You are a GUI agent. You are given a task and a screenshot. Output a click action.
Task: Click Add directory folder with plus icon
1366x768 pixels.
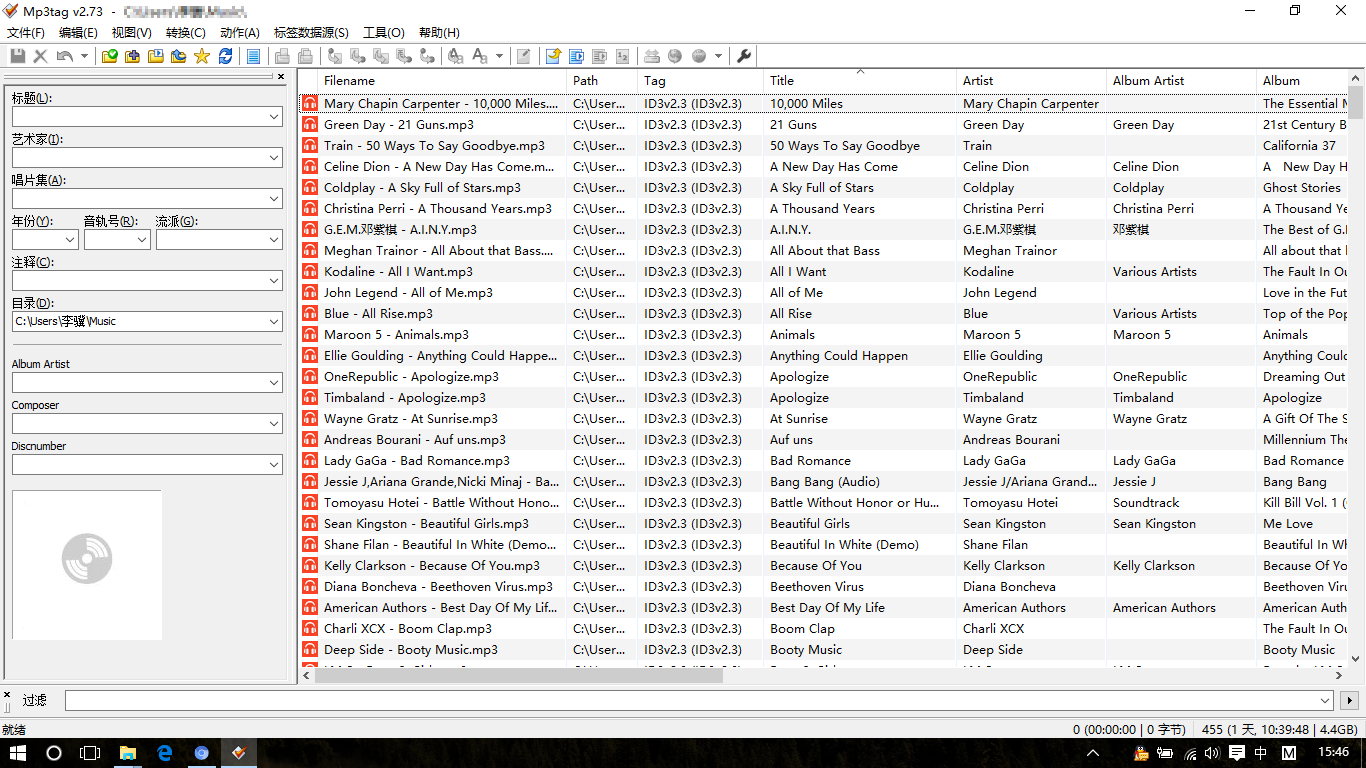coord(132,56)
